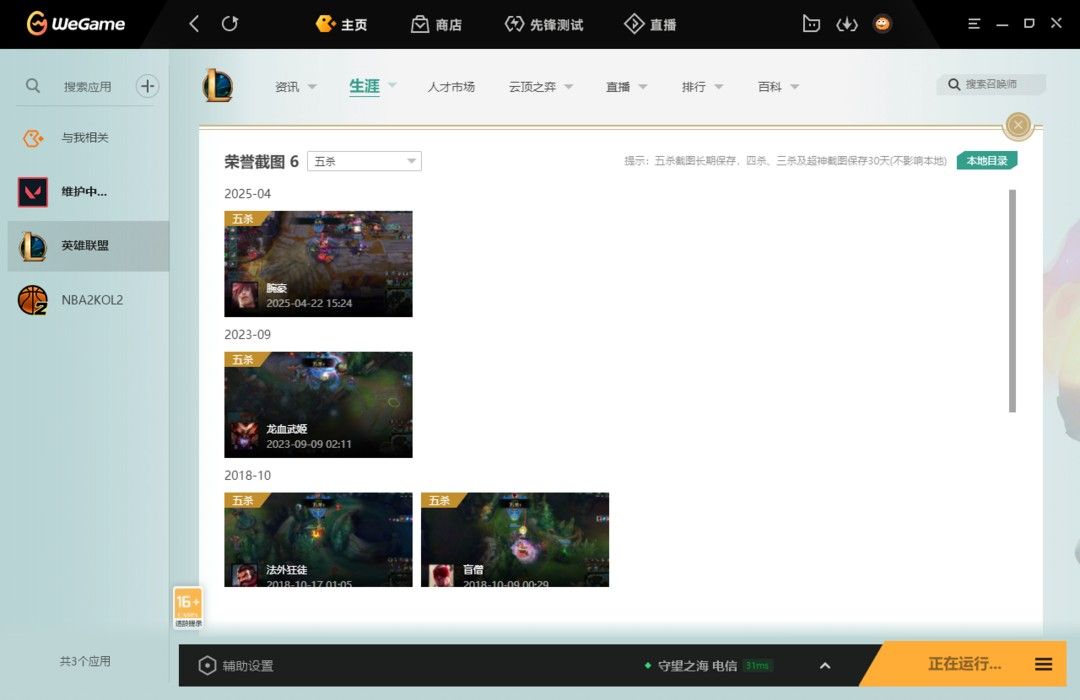The height and width of the screenshot is (700, 1080).
Task: Open the 先锋测试 tab
Action: tap(543, 24)
